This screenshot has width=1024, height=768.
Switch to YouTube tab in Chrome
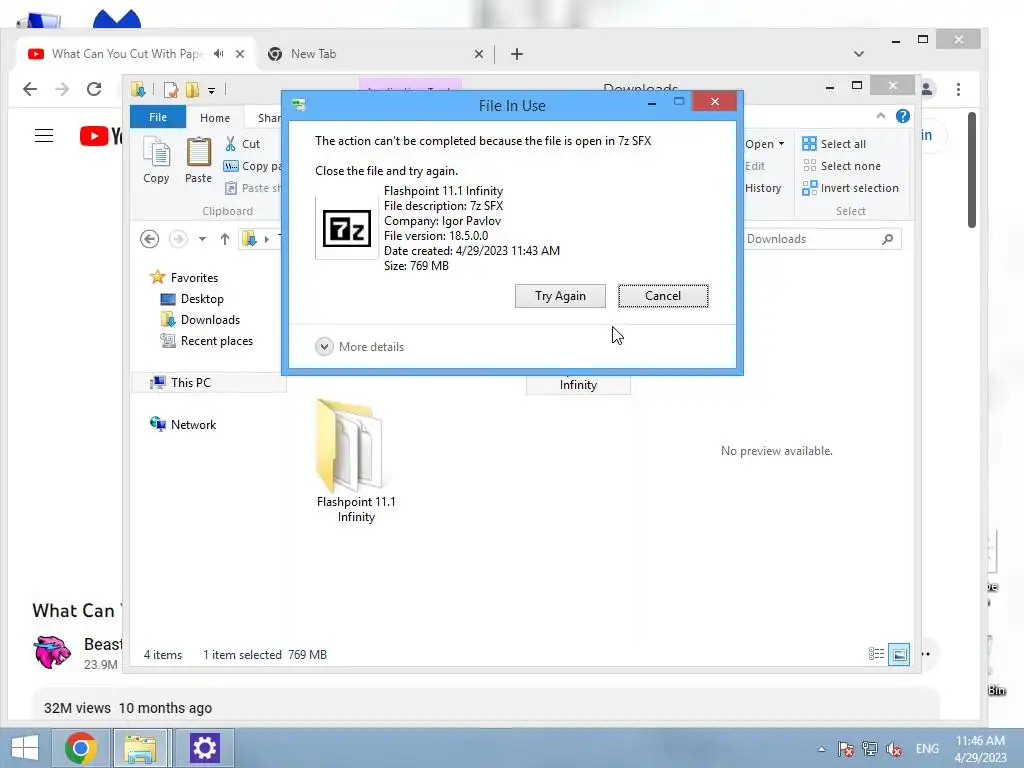(127, 54)
